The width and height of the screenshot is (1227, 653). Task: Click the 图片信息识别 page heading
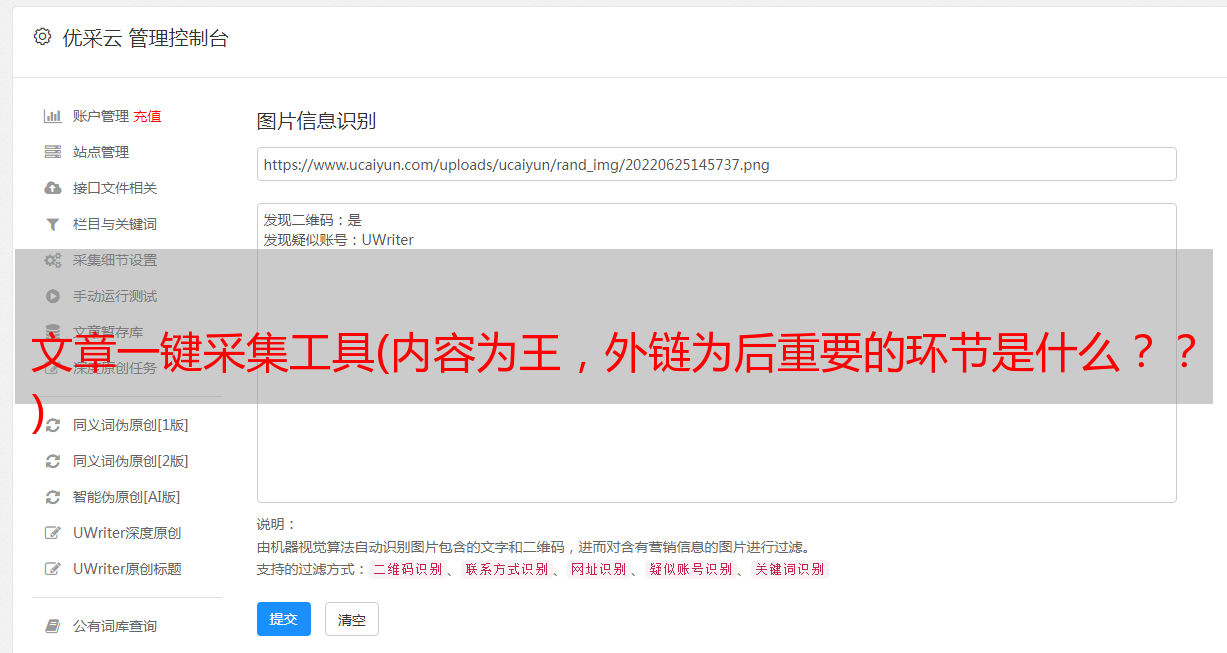point(316,122)
